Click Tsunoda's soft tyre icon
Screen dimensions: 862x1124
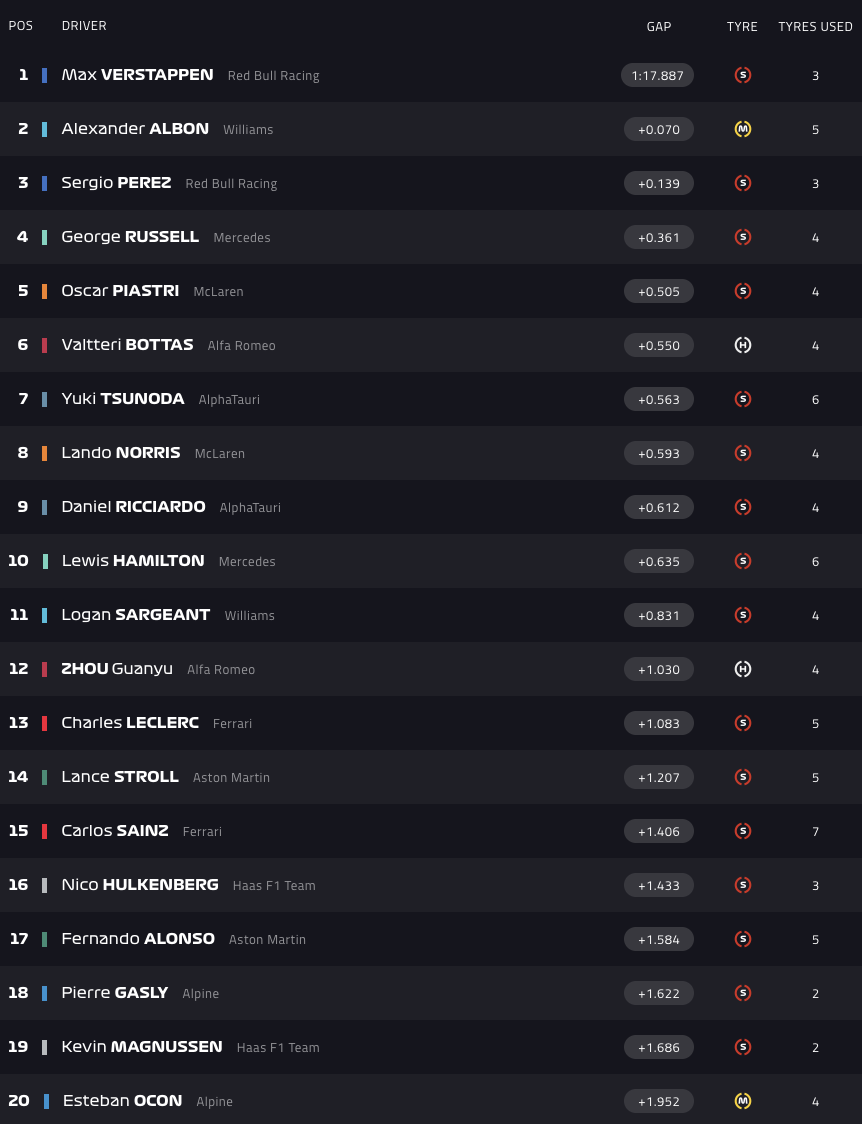click(742, 399)
